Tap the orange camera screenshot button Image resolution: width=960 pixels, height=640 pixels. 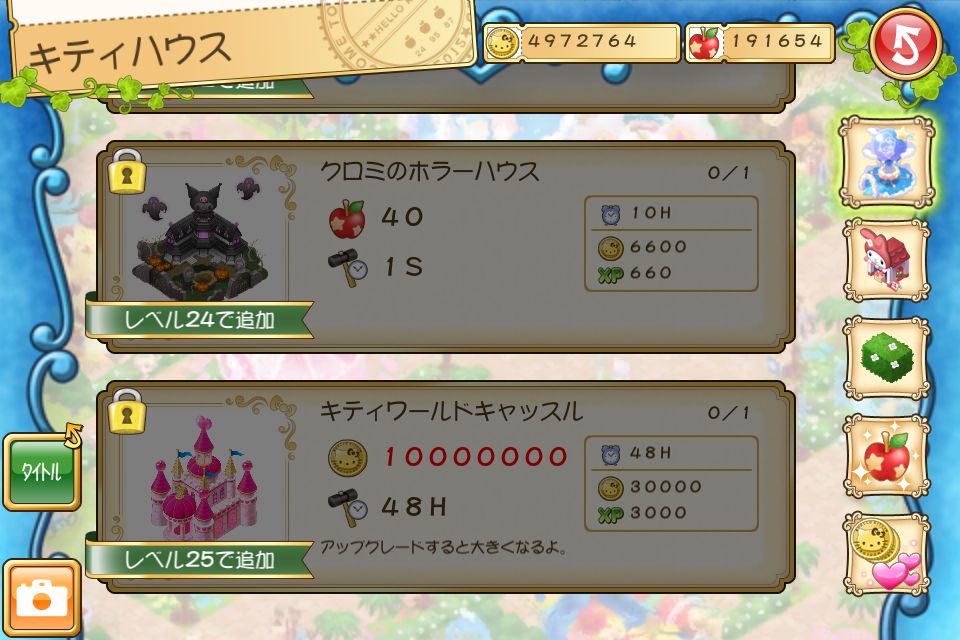click(x=42, y=598)
